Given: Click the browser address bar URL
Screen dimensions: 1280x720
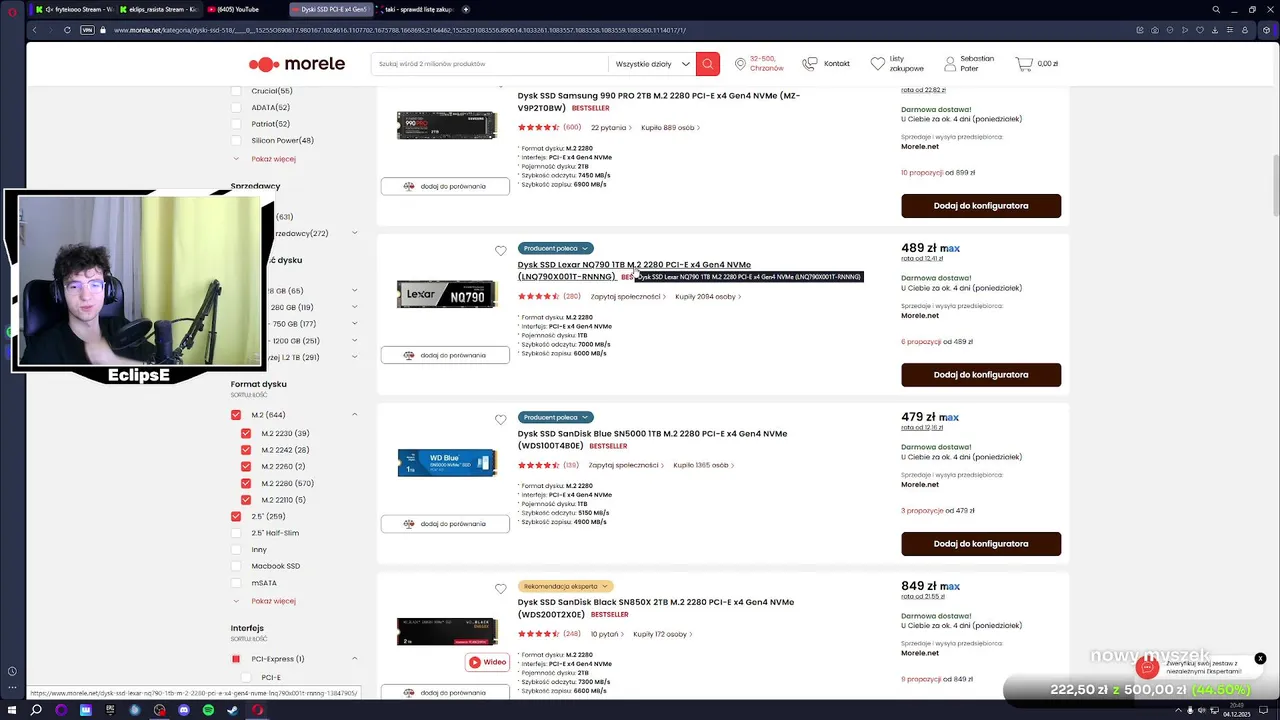Looking at the screenshot, I should pos(400,30).
